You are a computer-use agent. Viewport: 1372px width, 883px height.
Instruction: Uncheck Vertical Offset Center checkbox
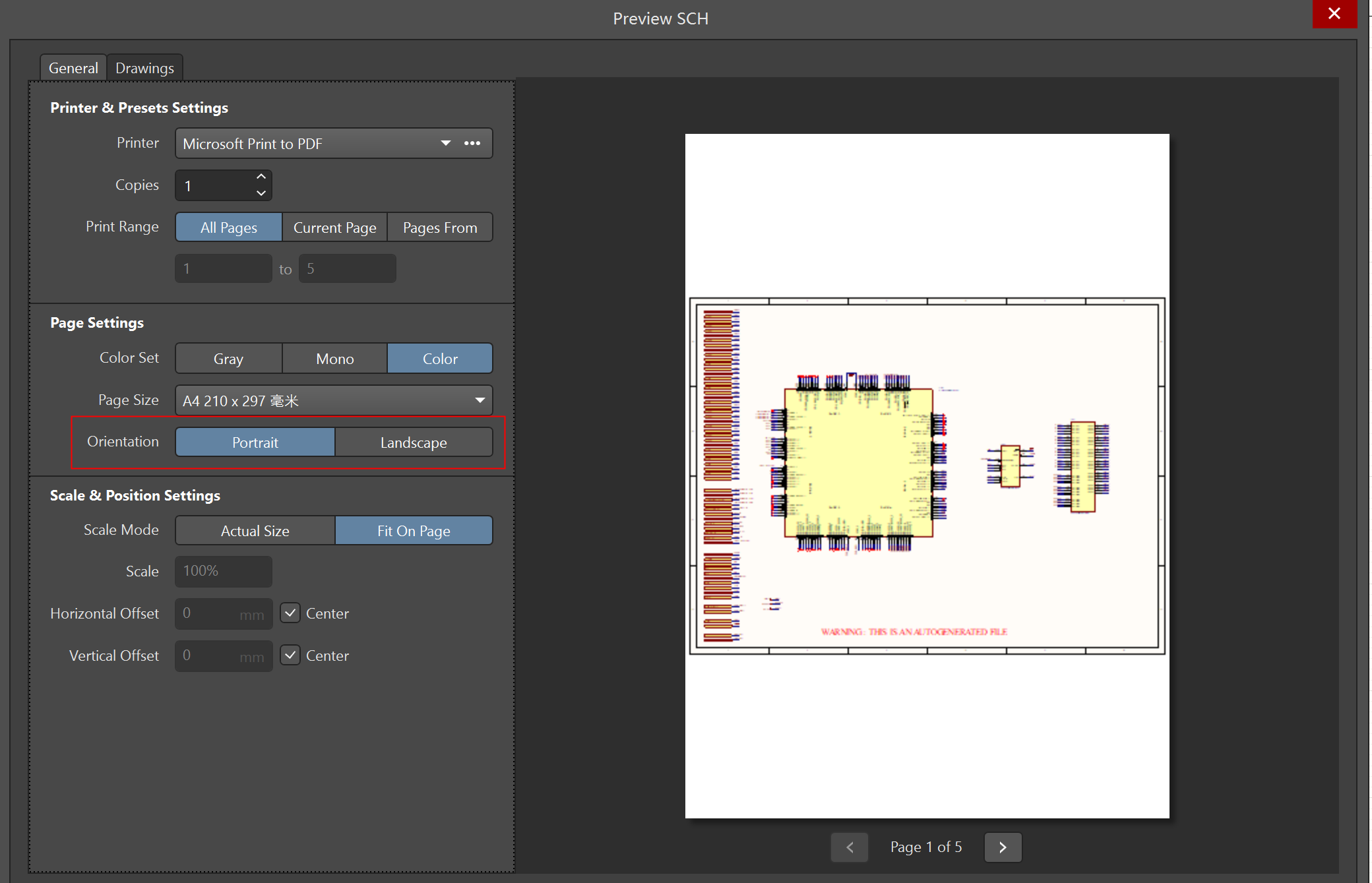pyautogui.click(x=290, y=655)
